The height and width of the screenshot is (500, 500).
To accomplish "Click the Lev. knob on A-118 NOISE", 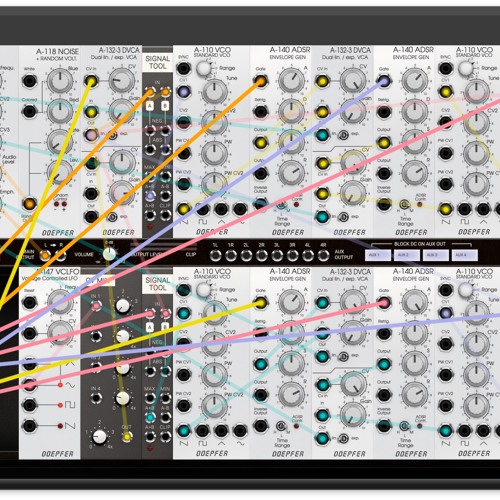I will click(x=60, y=173).
